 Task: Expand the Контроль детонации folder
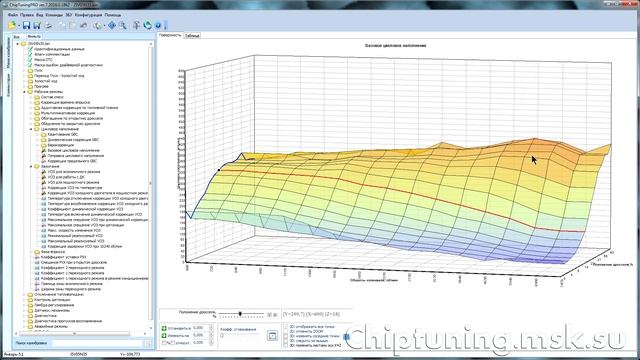pos(24,300)
